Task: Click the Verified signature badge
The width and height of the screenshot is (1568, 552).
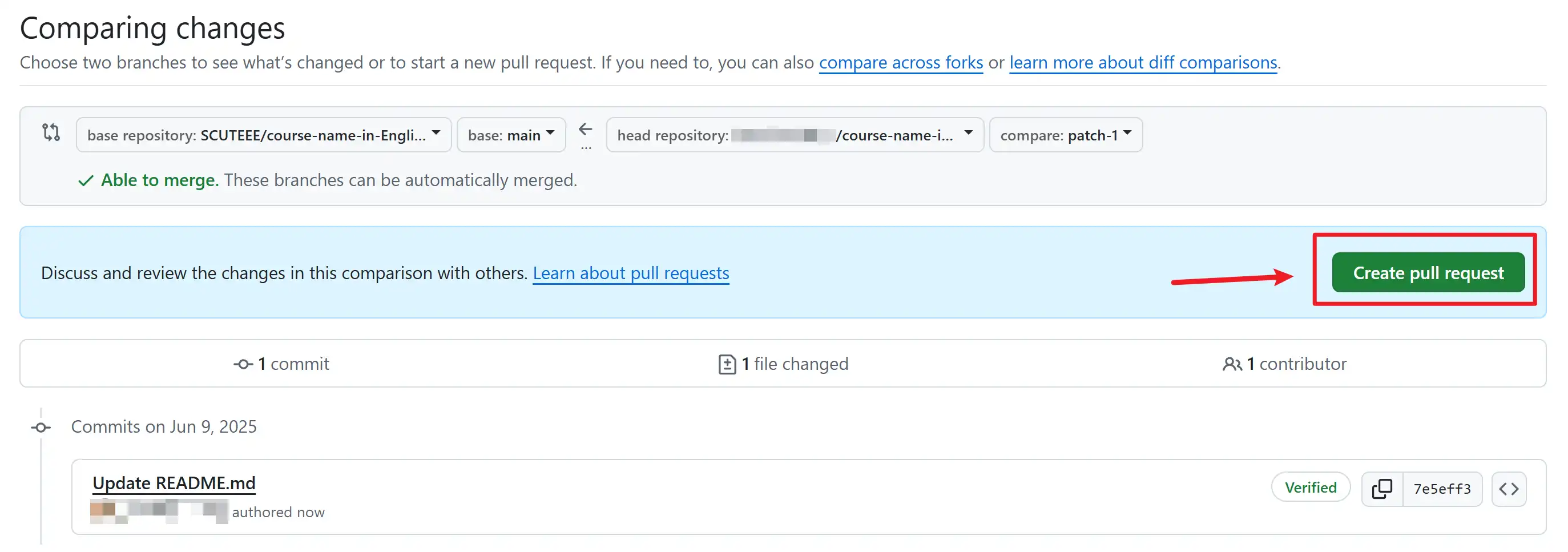Action: click(x=1311, y=486)
